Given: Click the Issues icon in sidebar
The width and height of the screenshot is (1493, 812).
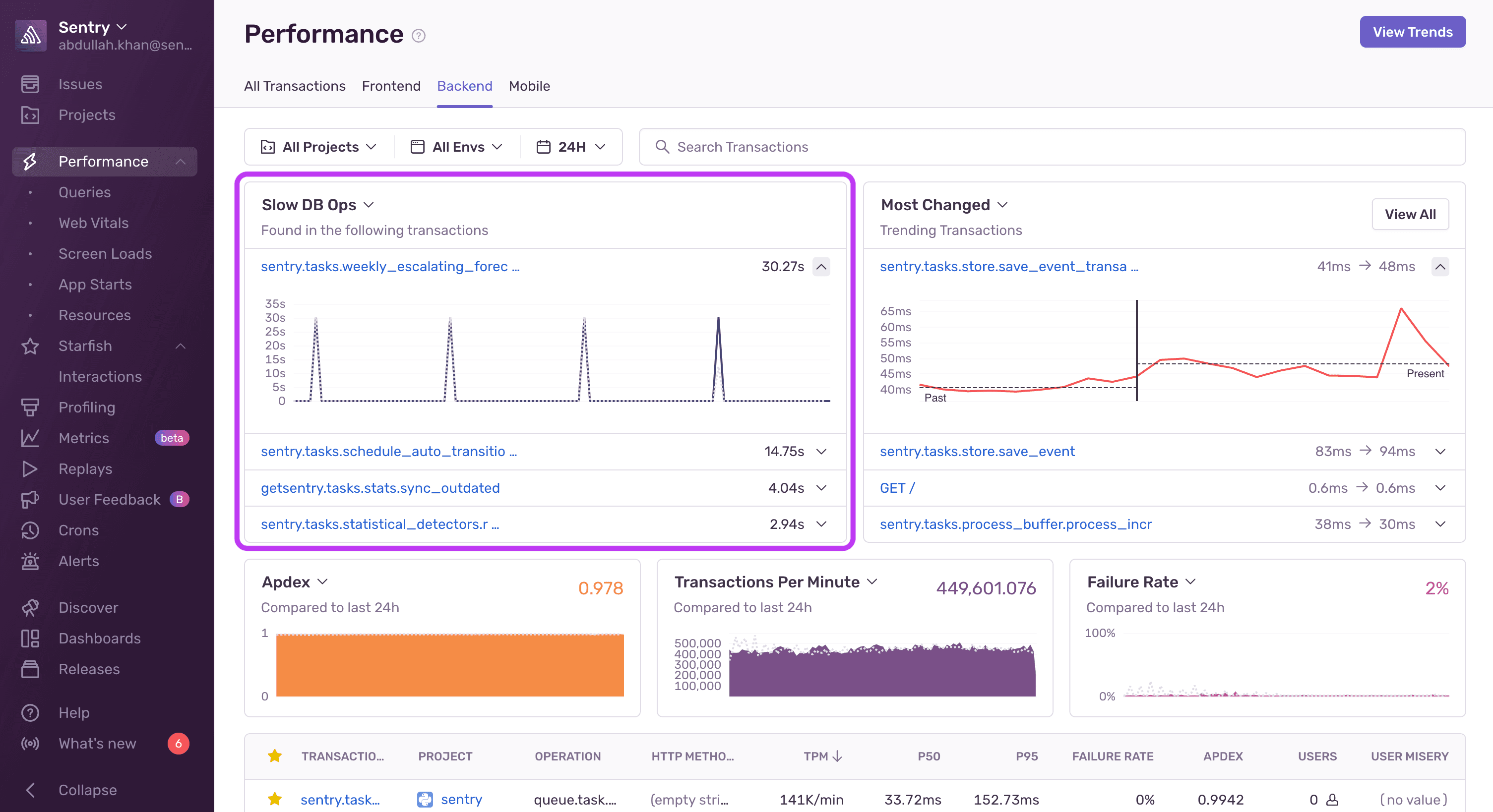Looking at the screenshot, I should [x=31, y=84].
